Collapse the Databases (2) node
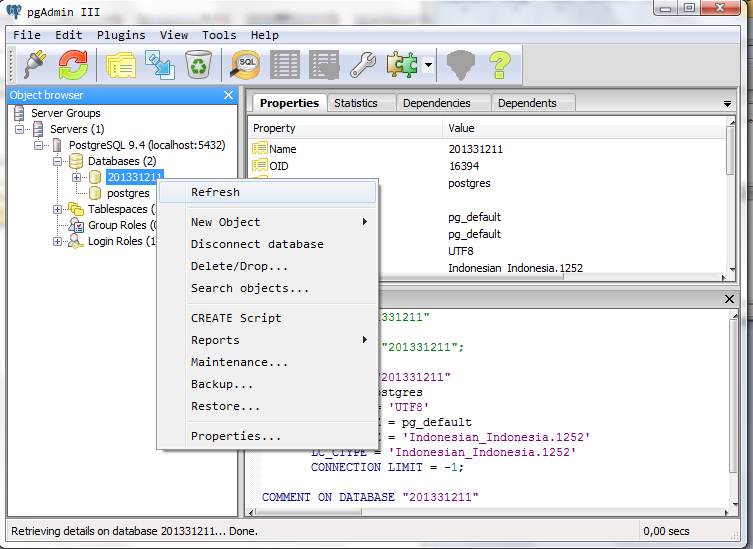The height and width of the screenshot is (549, 753). click(x=57, y=161)
